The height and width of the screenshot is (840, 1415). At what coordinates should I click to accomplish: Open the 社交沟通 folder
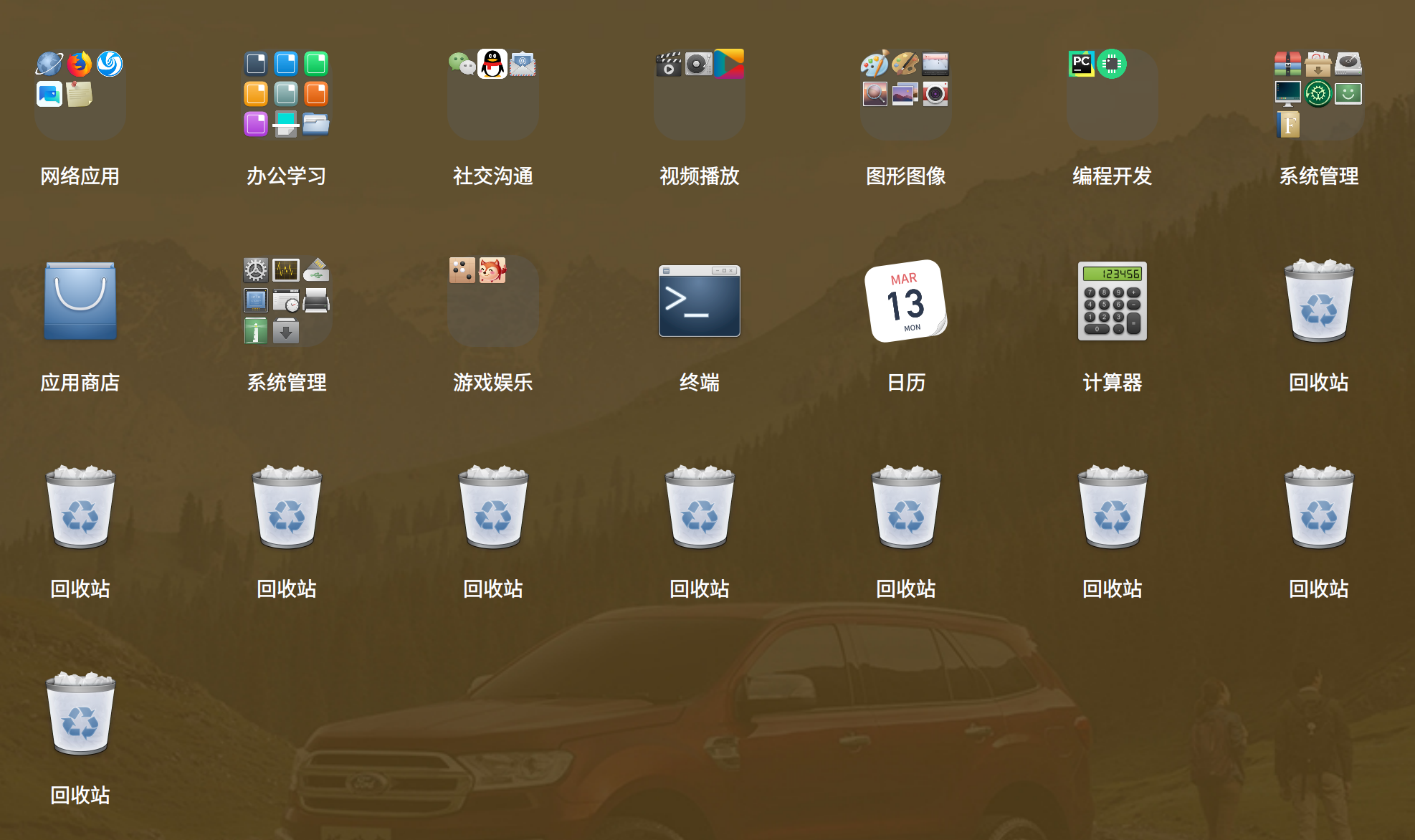pyautogui.click(x=492, y=94)
